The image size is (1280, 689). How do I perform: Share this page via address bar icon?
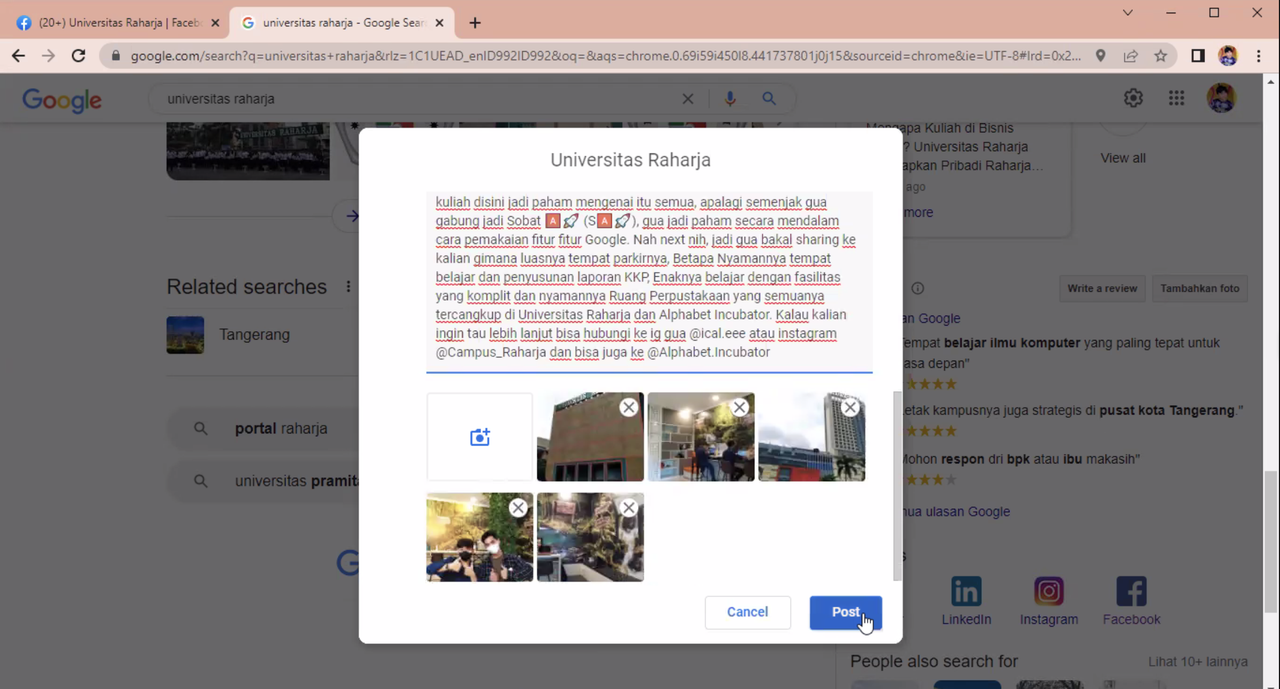point(1130,56)
